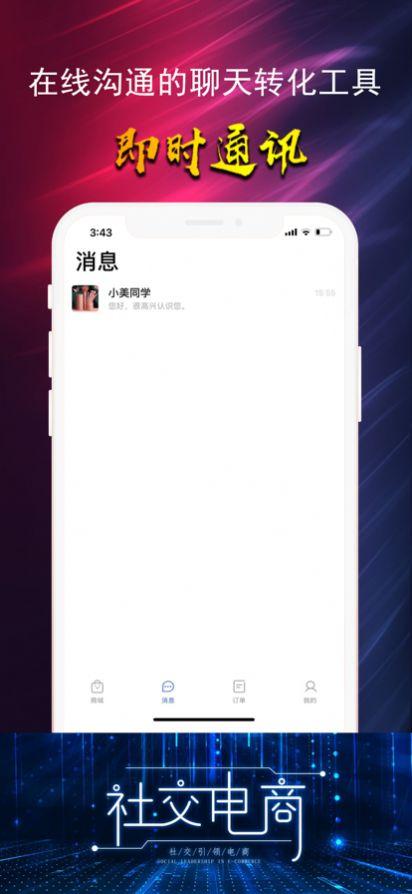Select the 消息 tab label

click(168, 700)
